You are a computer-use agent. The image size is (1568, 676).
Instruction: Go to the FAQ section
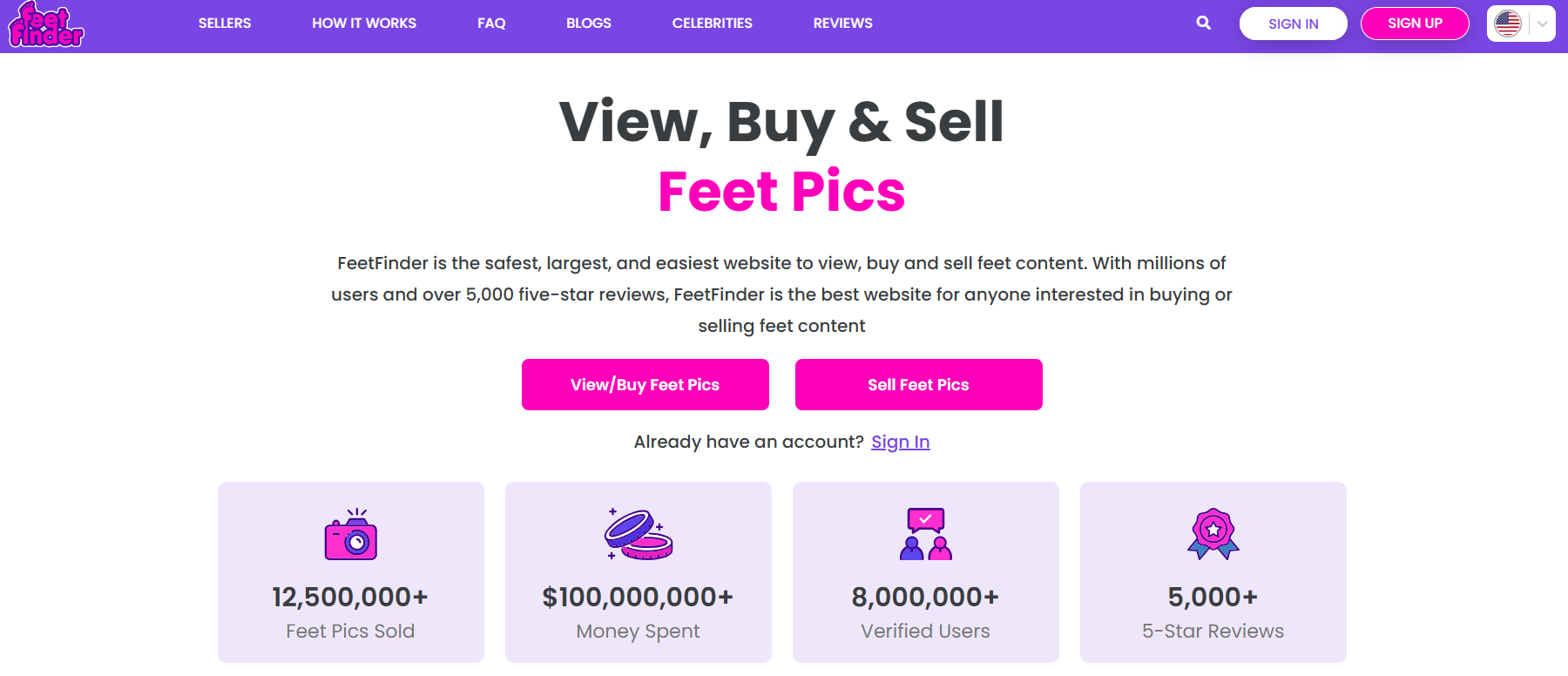pos(490,23)
